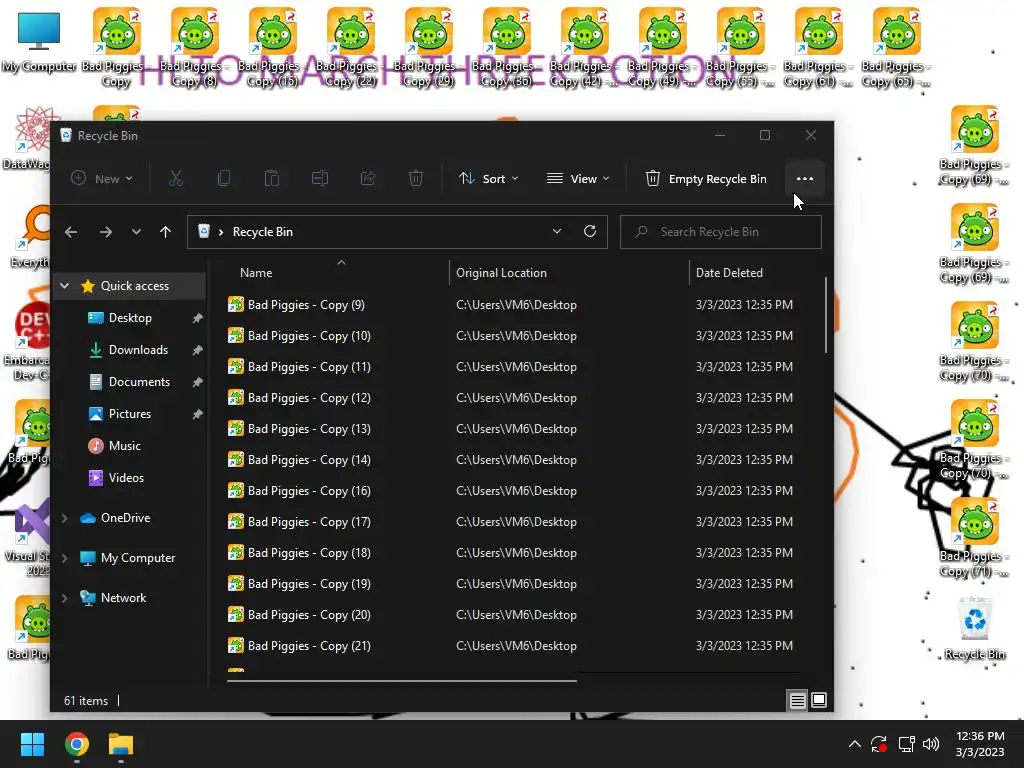Open the View dropdown

578,178
